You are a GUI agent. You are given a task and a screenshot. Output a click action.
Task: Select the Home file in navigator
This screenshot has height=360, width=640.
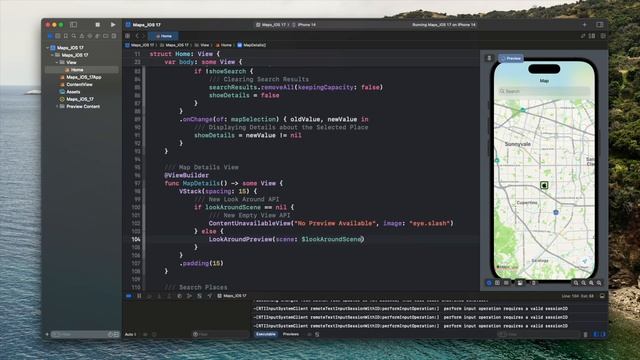tap(82, 70)
